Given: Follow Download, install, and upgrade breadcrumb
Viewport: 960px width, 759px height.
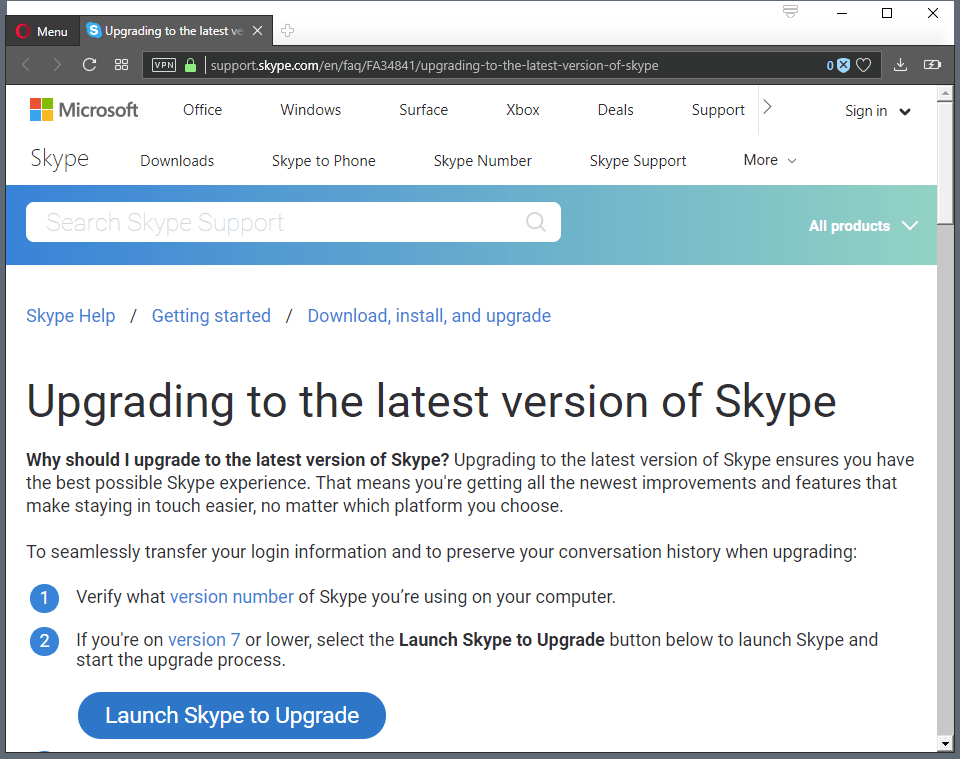Looking at the screenshot, I should (x=429, y=316).
